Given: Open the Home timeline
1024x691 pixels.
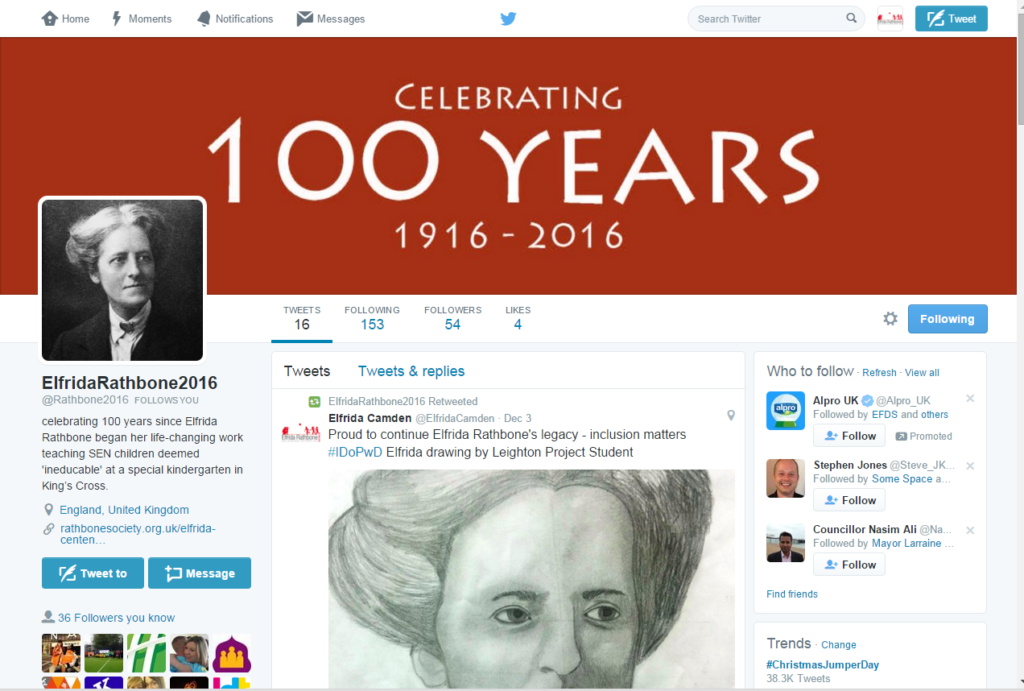Looking at the screenshot, I should pyautogui.click(x=65, y=18).
